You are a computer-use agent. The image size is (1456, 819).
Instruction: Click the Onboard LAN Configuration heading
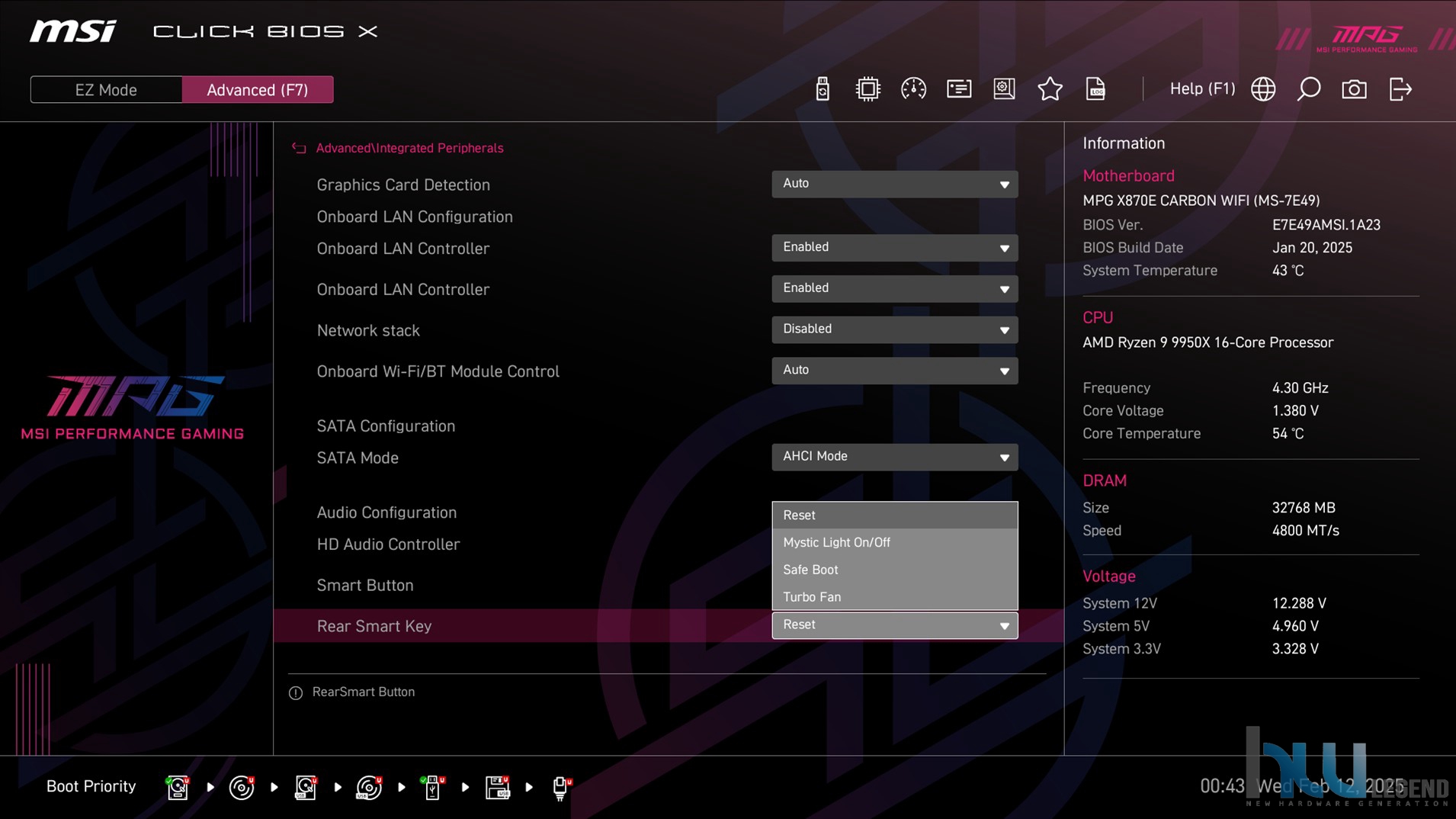[x=415, y=217]
